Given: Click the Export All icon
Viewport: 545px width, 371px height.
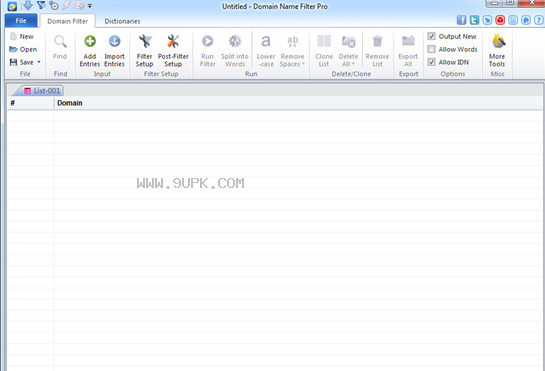Looking at the screenshot, I should pyautogui.click(x=408, y=41).
